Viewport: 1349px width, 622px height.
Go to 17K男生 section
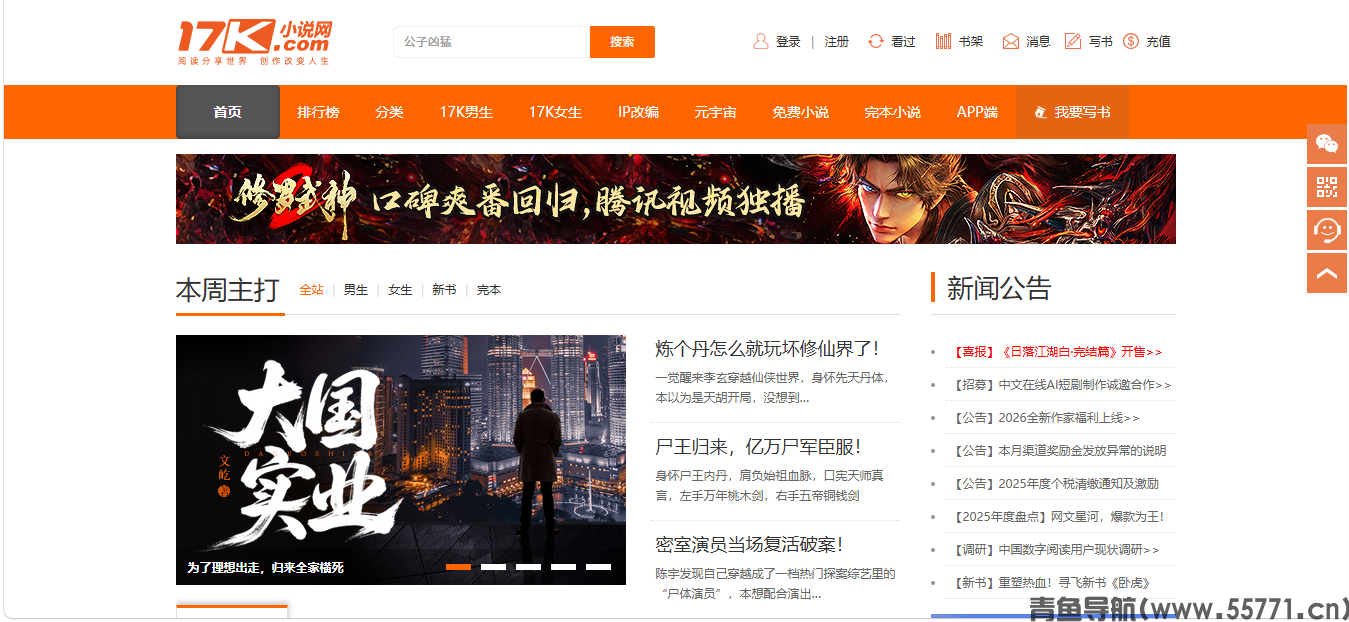point(466,112)
